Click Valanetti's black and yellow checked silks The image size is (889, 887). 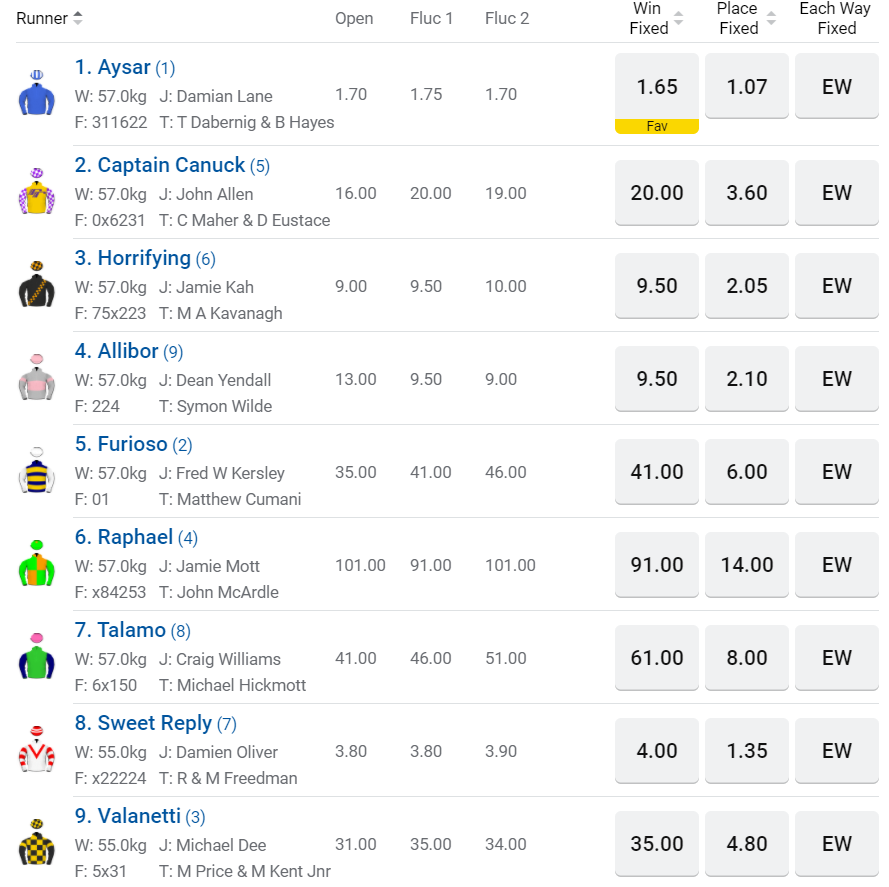[37, 843]
